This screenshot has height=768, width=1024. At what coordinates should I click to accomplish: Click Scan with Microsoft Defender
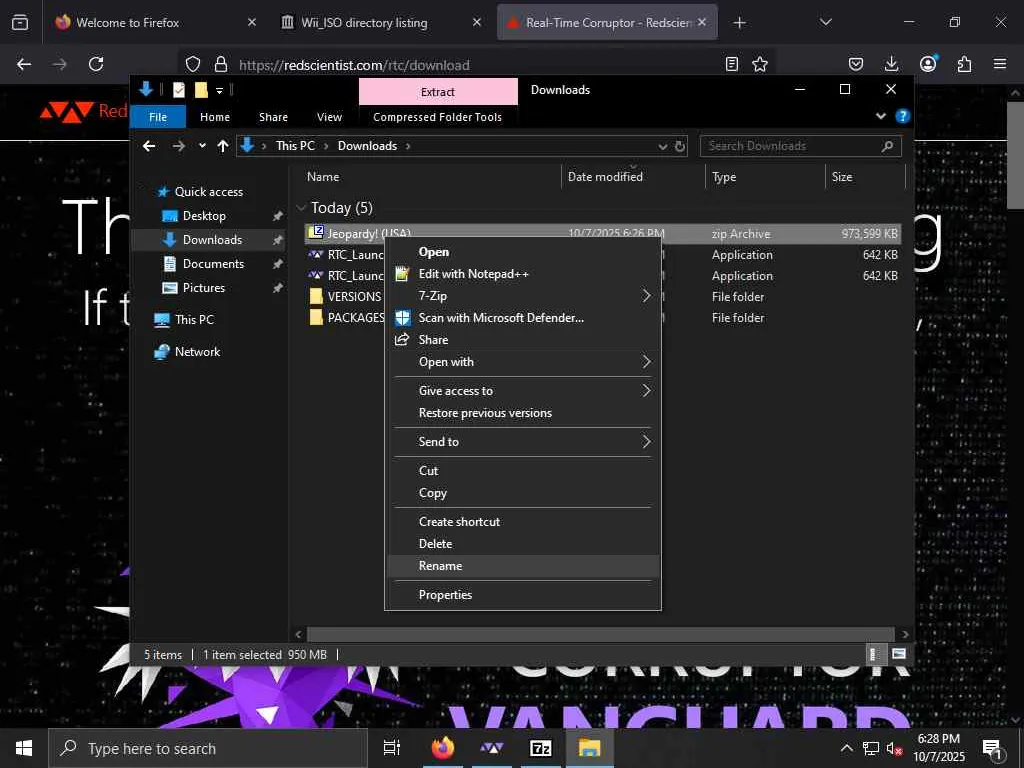tap(522, 318)
